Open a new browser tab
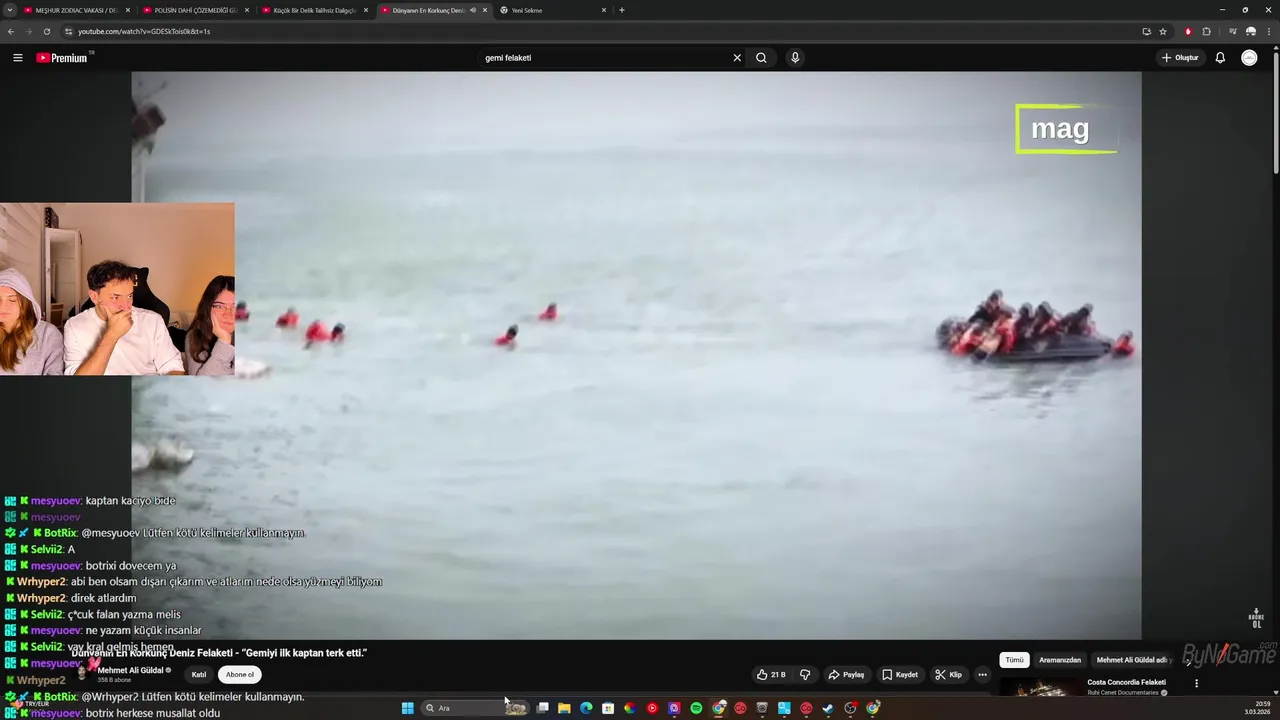 click(x=622, y=10)
